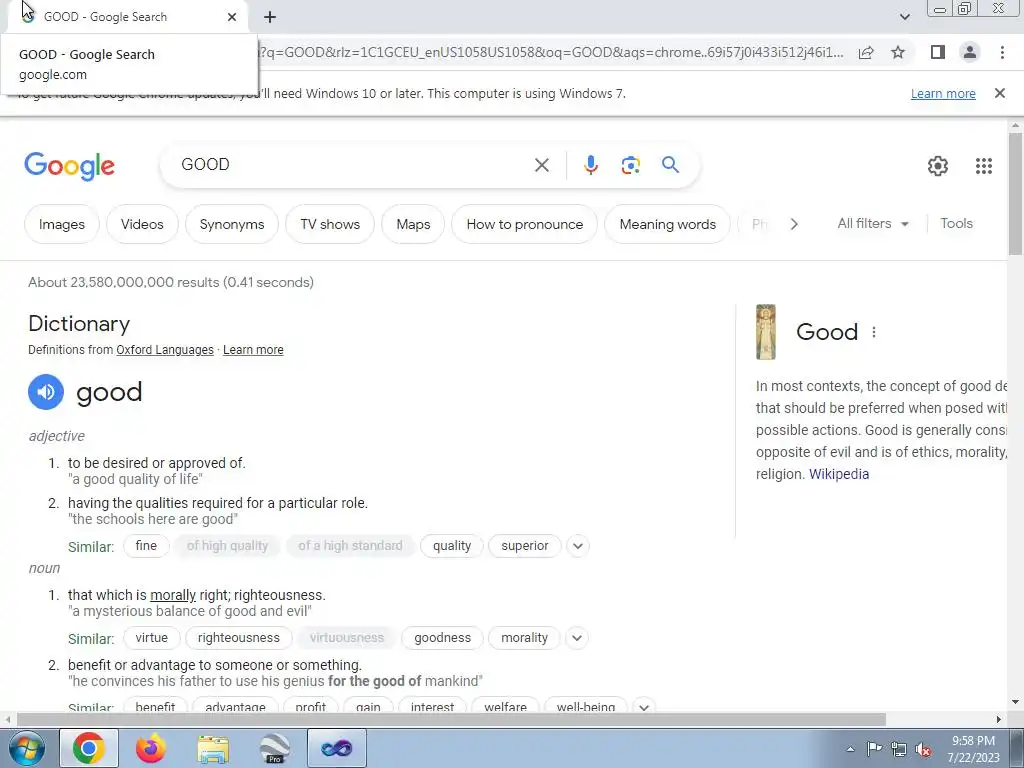Select How to pronounce chip

point(524,224)
